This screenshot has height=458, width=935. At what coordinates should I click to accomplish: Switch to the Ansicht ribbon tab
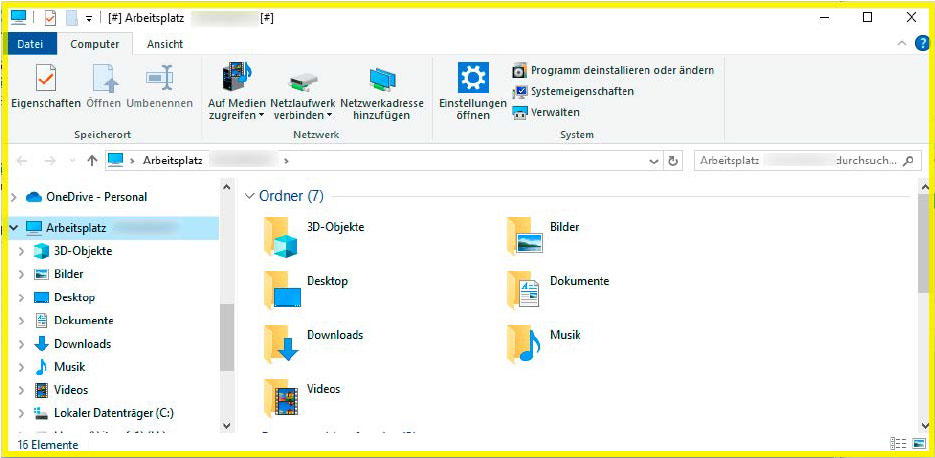[x=165, y=44]
